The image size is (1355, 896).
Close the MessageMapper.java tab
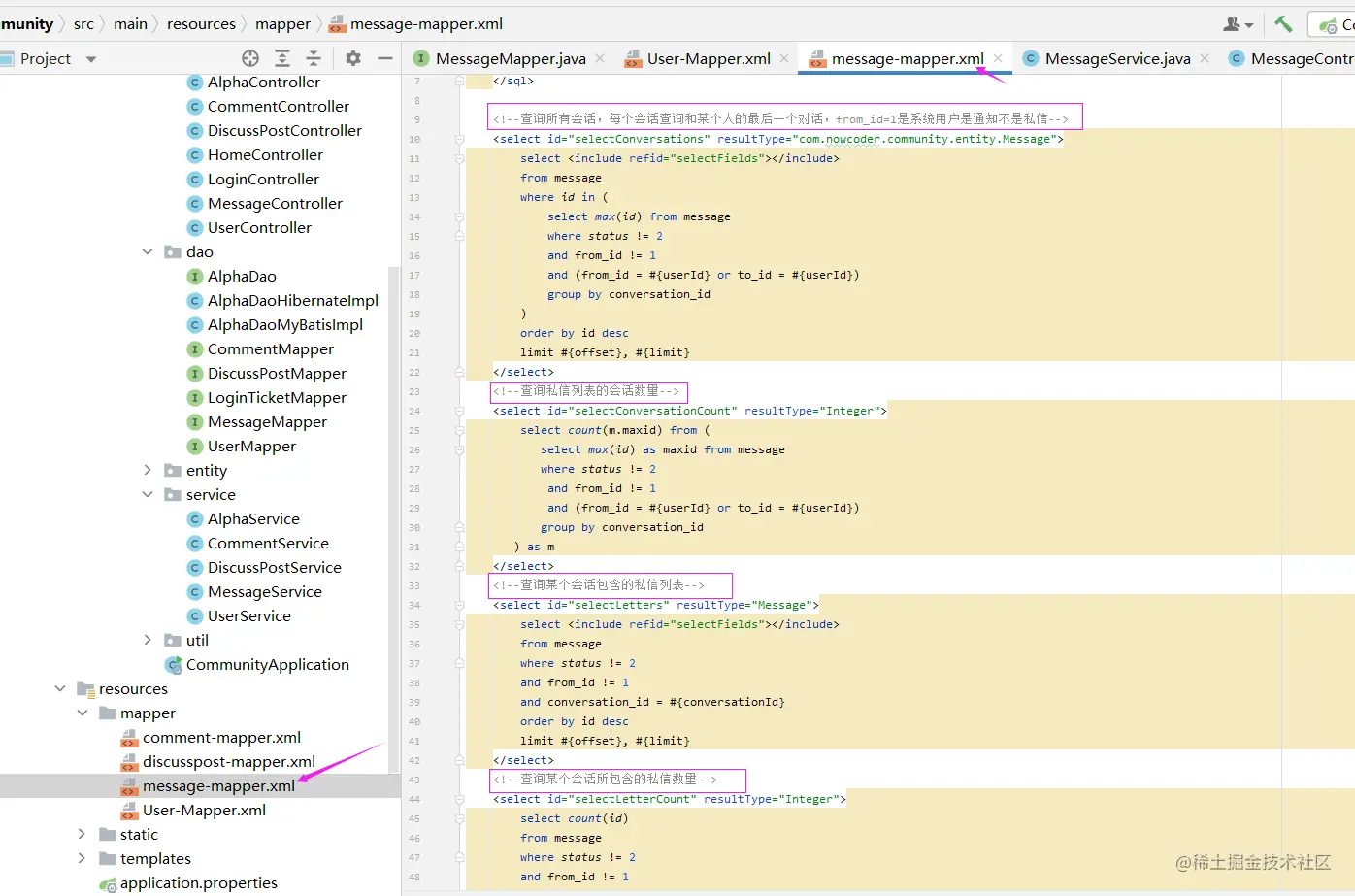(x=600, y=59)
